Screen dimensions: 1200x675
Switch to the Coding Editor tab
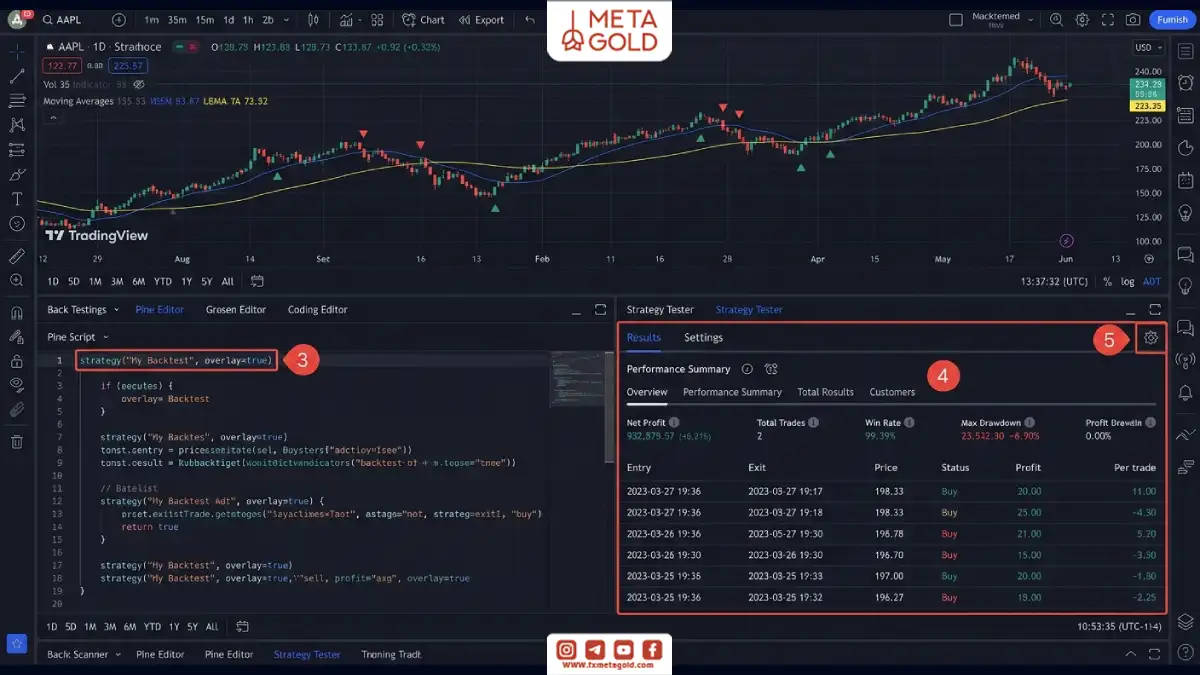[x=317, y=309]
